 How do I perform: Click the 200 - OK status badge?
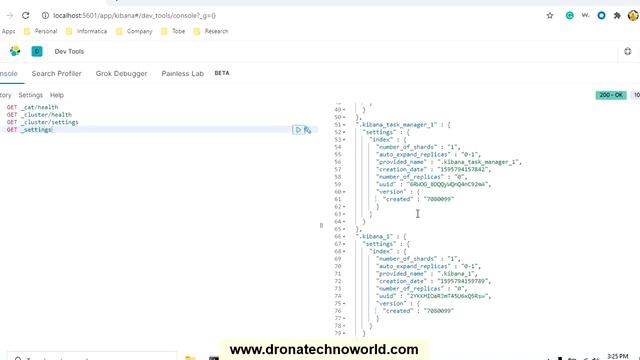[x=611, y=95]
